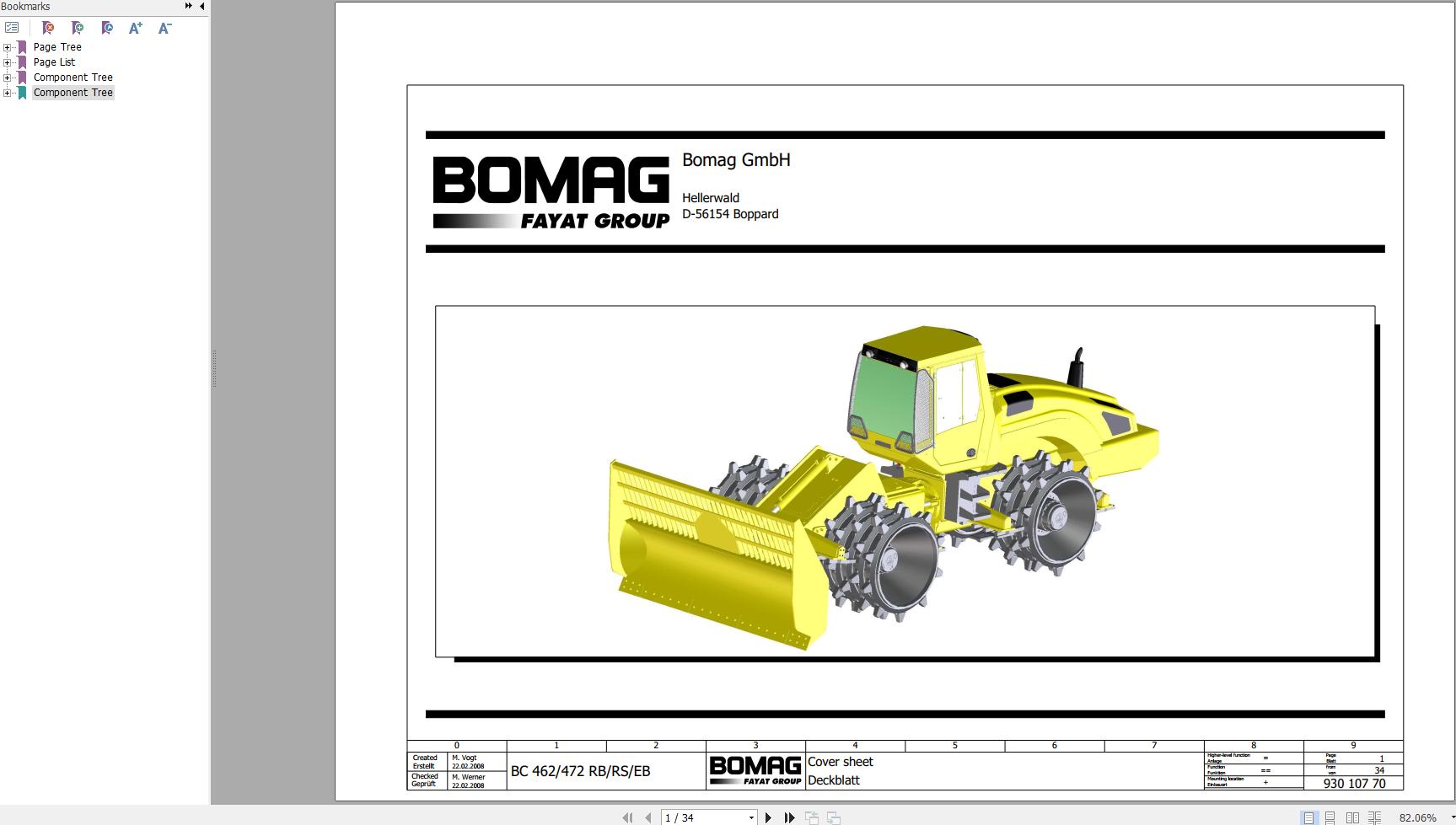Click the large BOMAG Fayat Group logo
The height and width of the screenshot is (825, 1456).
pos(551,192)
